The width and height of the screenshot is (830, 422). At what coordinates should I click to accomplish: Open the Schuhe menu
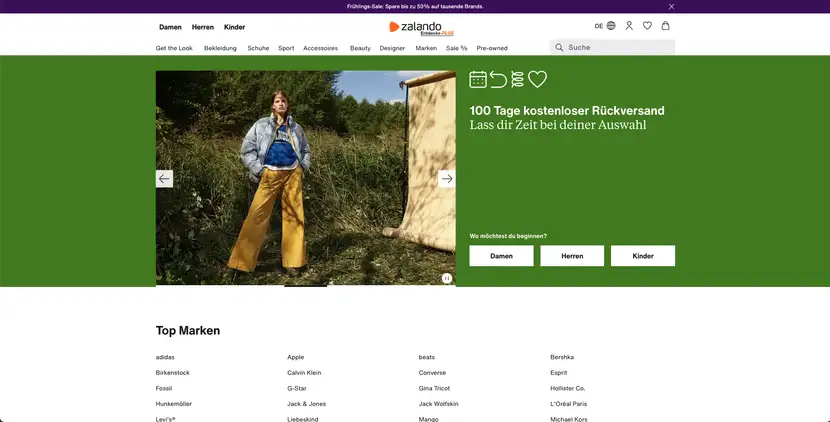coord(258,48)
